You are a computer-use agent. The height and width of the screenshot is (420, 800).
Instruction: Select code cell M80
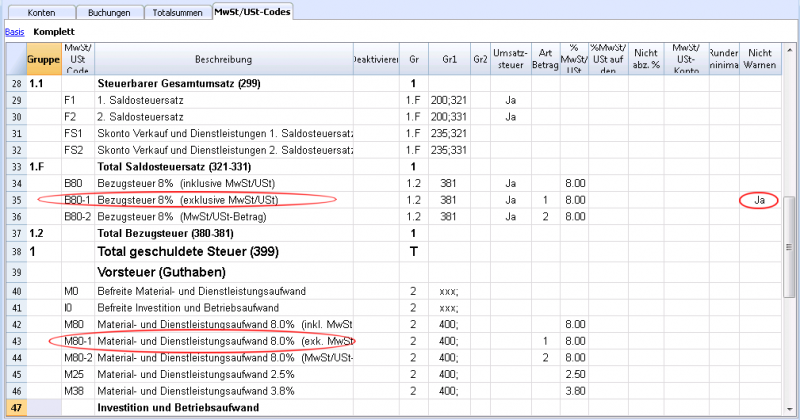[x=78, y=325]
